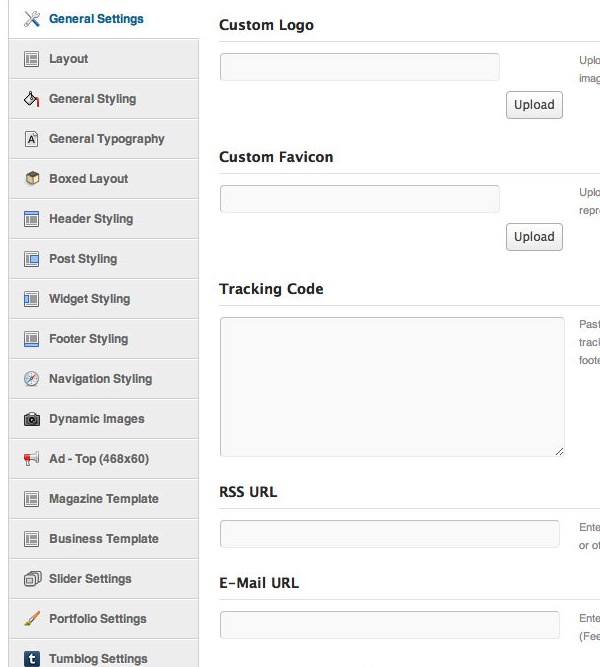Click the Navigation Styling compass icon
Screen dimensions: 600x667
[x=31, y=379]
